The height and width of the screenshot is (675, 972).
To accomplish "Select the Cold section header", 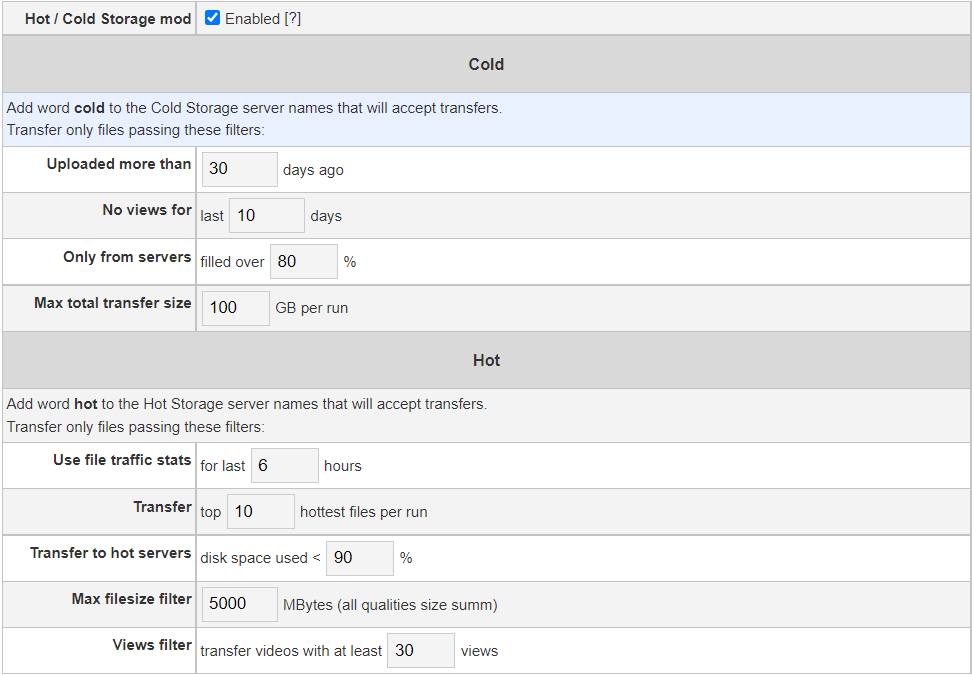I will click(486, 64).
